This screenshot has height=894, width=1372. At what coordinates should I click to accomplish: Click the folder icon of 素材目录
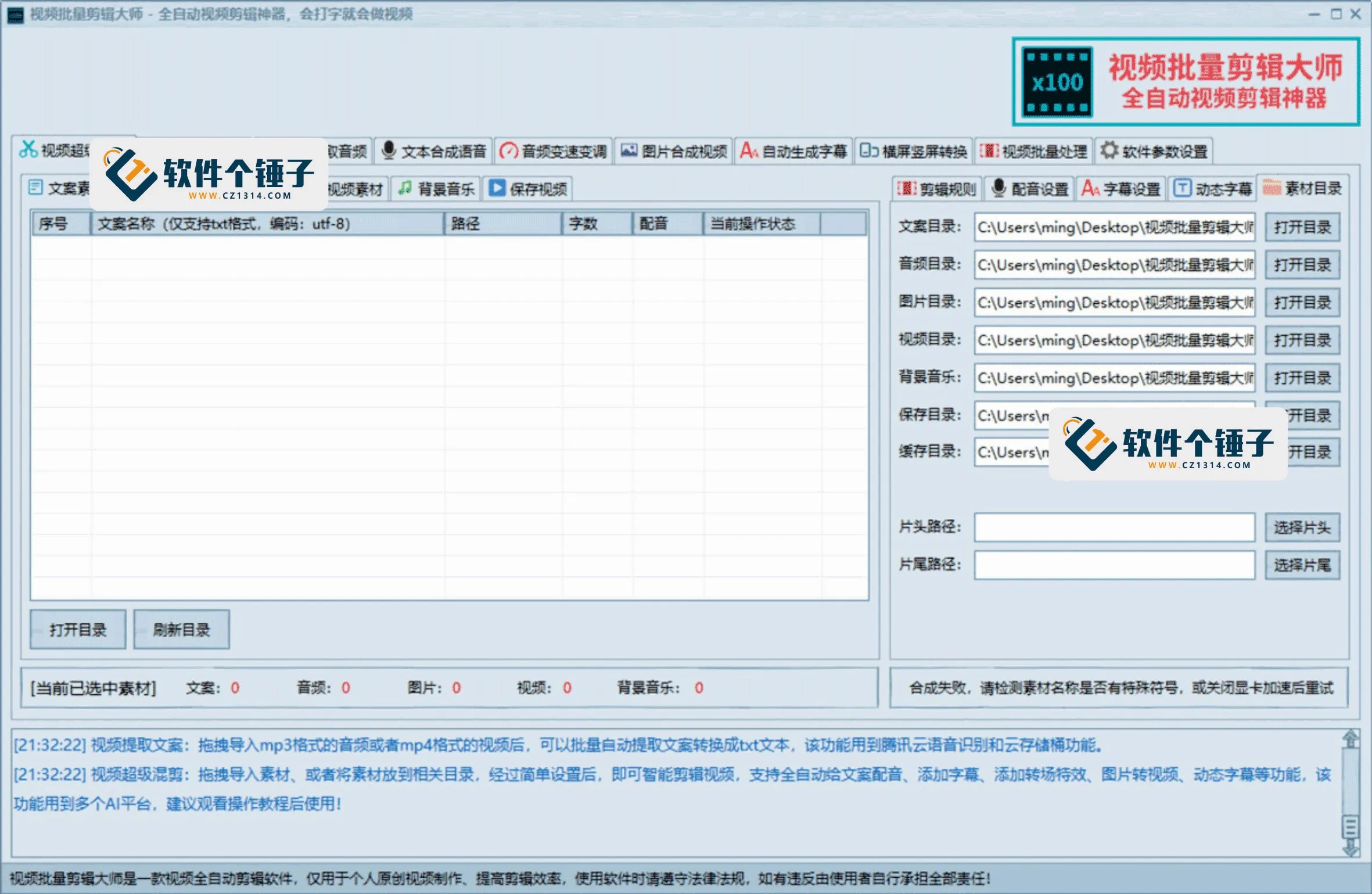(1272, 188)
